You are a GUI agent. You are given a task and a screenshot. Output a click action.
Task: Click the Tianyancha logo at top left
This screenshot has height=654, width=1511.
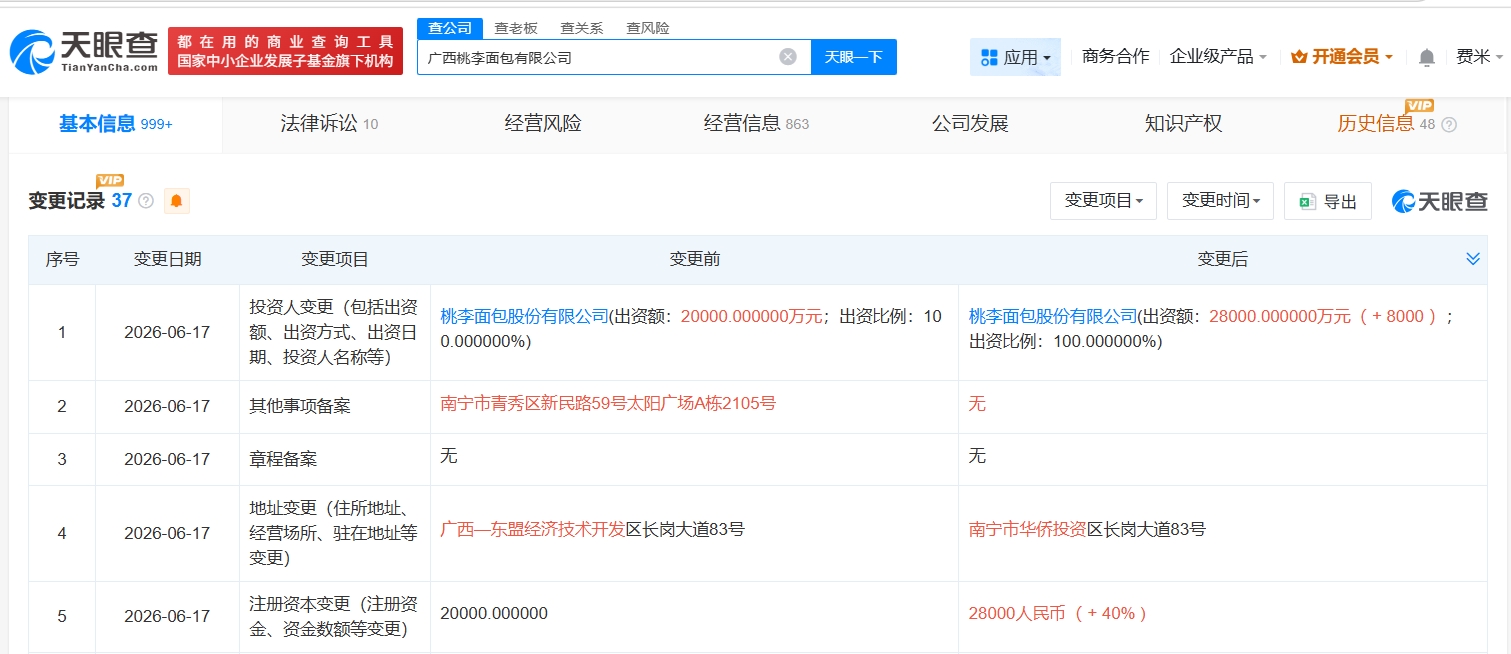(x=84, y=51)
